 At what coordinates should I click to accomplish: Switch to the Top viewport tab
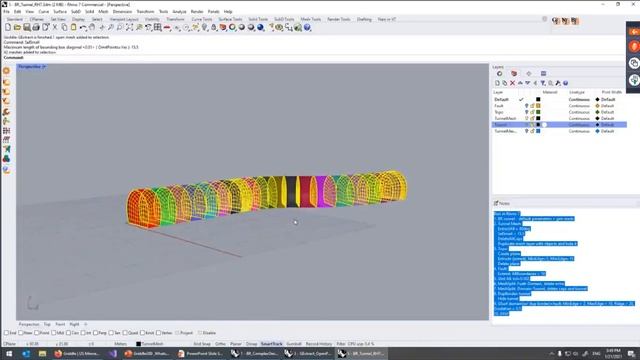tap(47, 324)
